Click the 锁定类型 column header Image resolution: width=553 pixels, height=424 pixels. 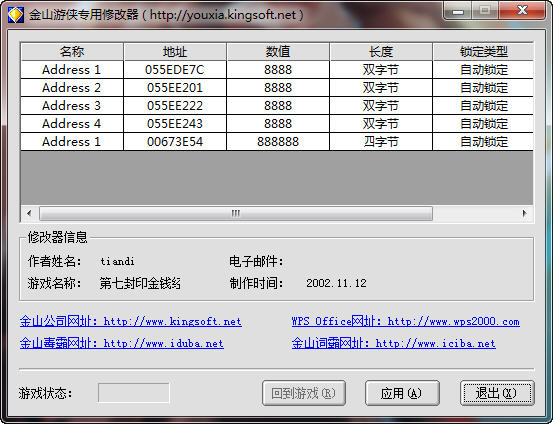(483, 52)
